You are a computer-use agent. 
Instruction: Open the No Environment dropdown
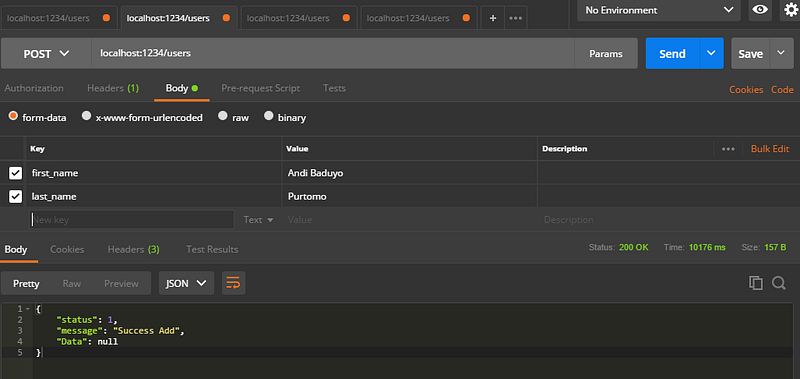(x=659, y=10)
